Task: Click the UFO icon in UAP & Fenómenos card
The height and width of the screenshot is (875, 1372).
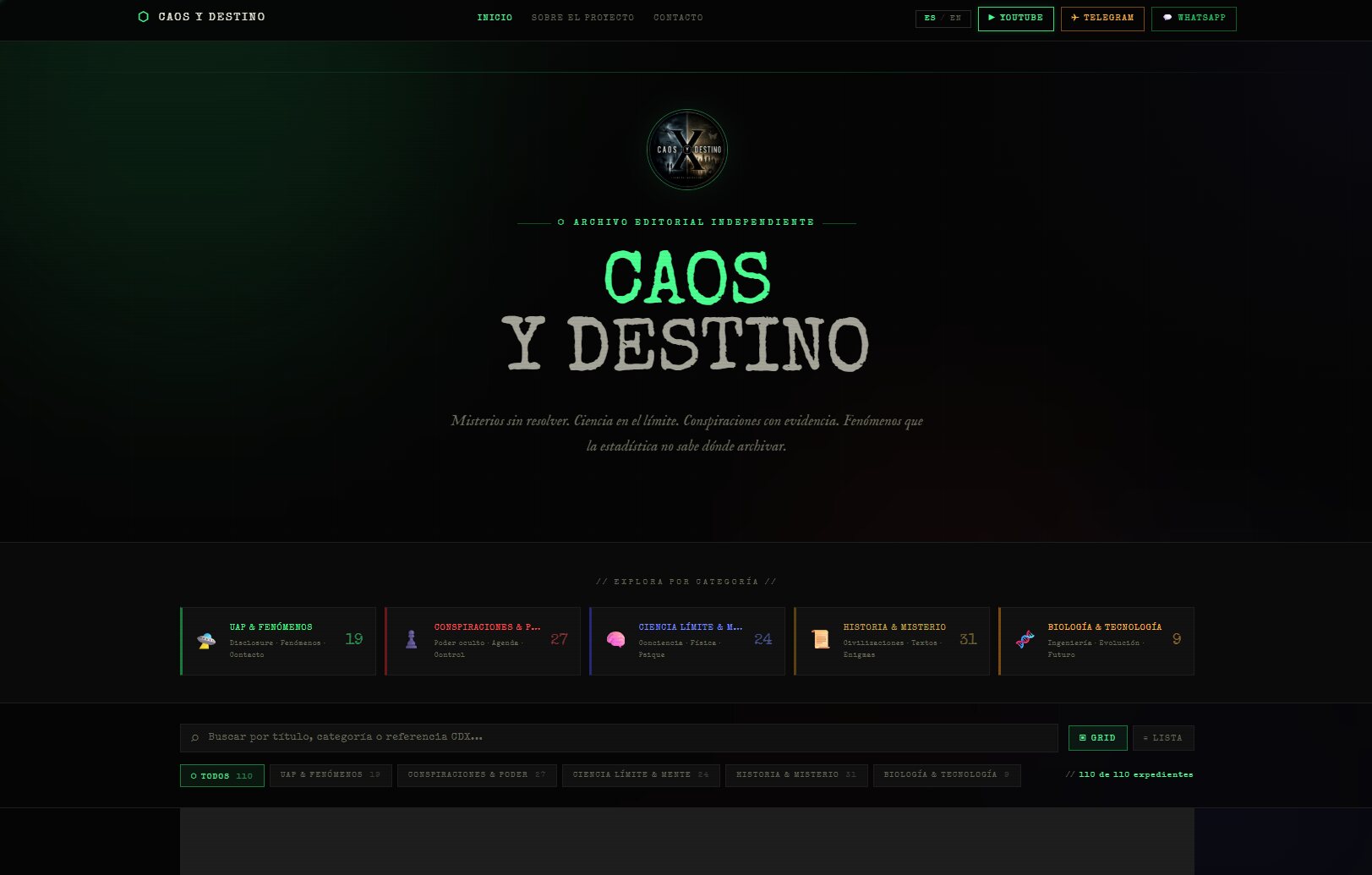Action: tap(206, 640)
